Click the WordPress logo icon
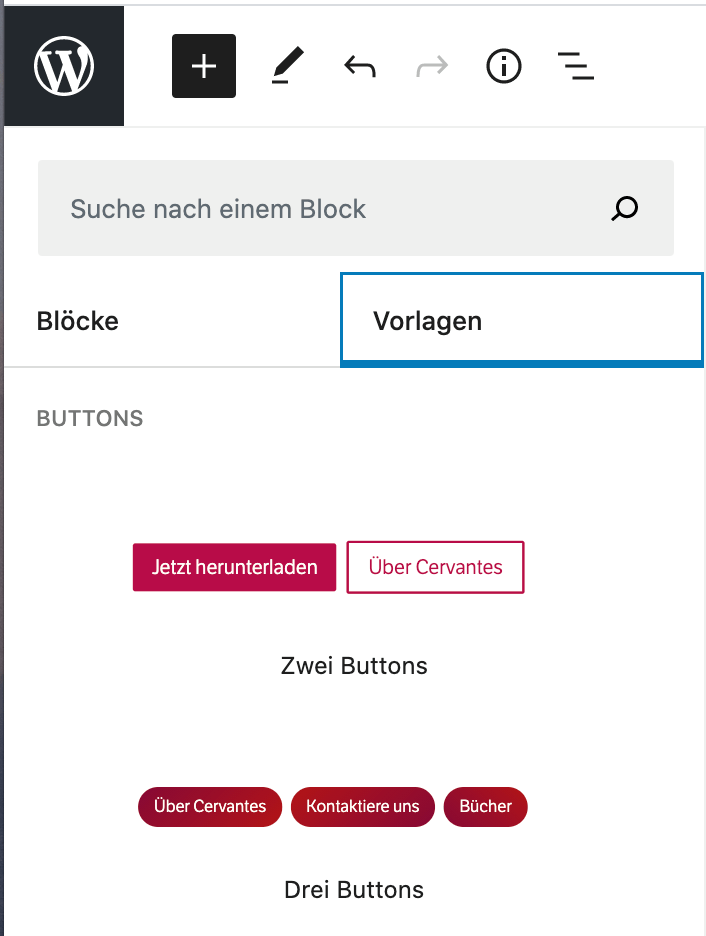This screenshot has height=936, width=706. (x=63, y=66)
